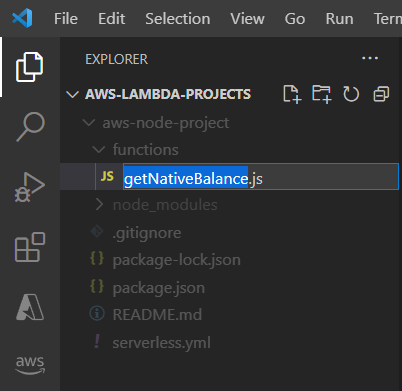Screen dimensions: 402x391
Task: Collapse all folders in Explorer
Action: pos(381,94)
